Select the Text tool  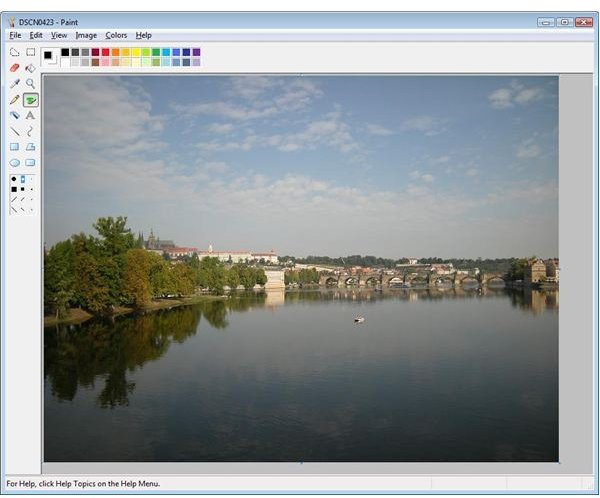(31, 115)
